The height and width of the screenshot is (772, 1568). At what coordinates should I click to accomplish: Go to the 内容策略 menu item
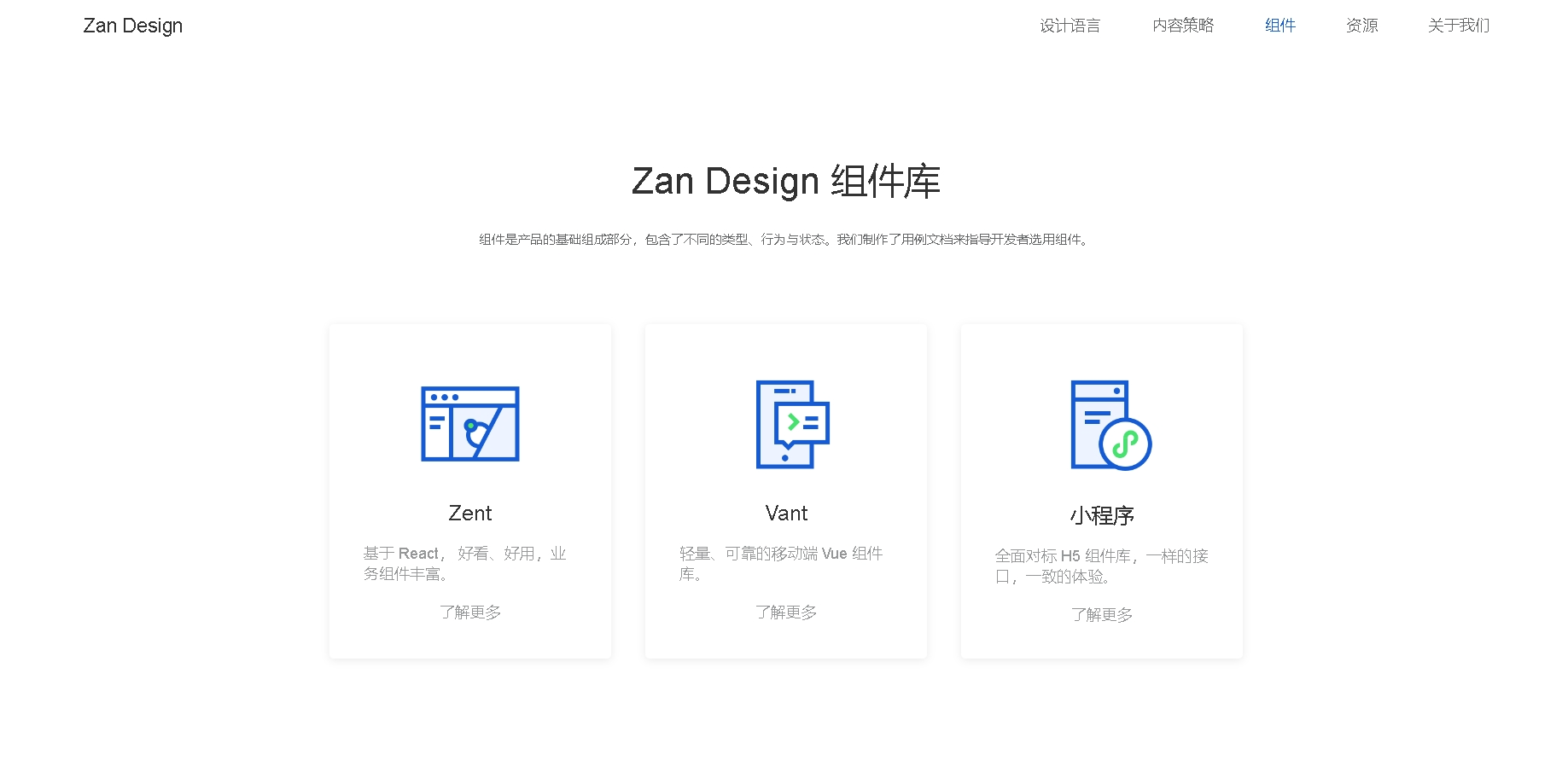(x=1183, y=26)
